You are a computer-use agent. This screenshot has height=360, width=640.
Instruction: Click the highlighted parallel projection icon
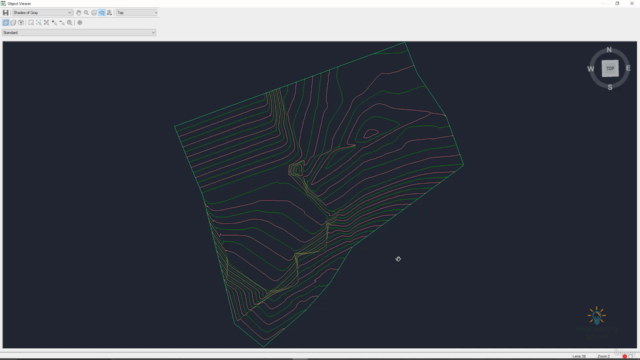coord(6,23)
